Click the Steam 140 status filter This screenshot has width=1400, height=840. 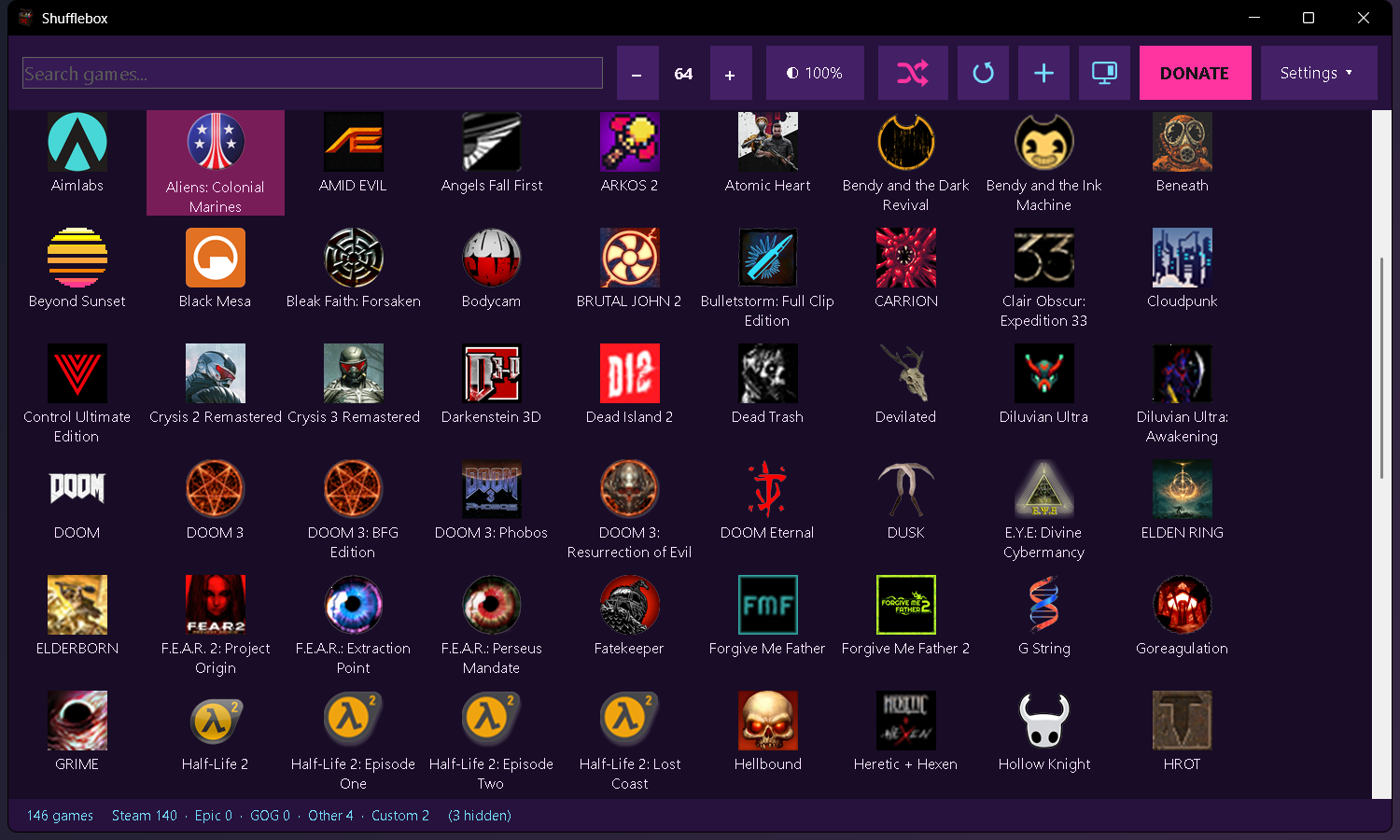tap(145, 816)
